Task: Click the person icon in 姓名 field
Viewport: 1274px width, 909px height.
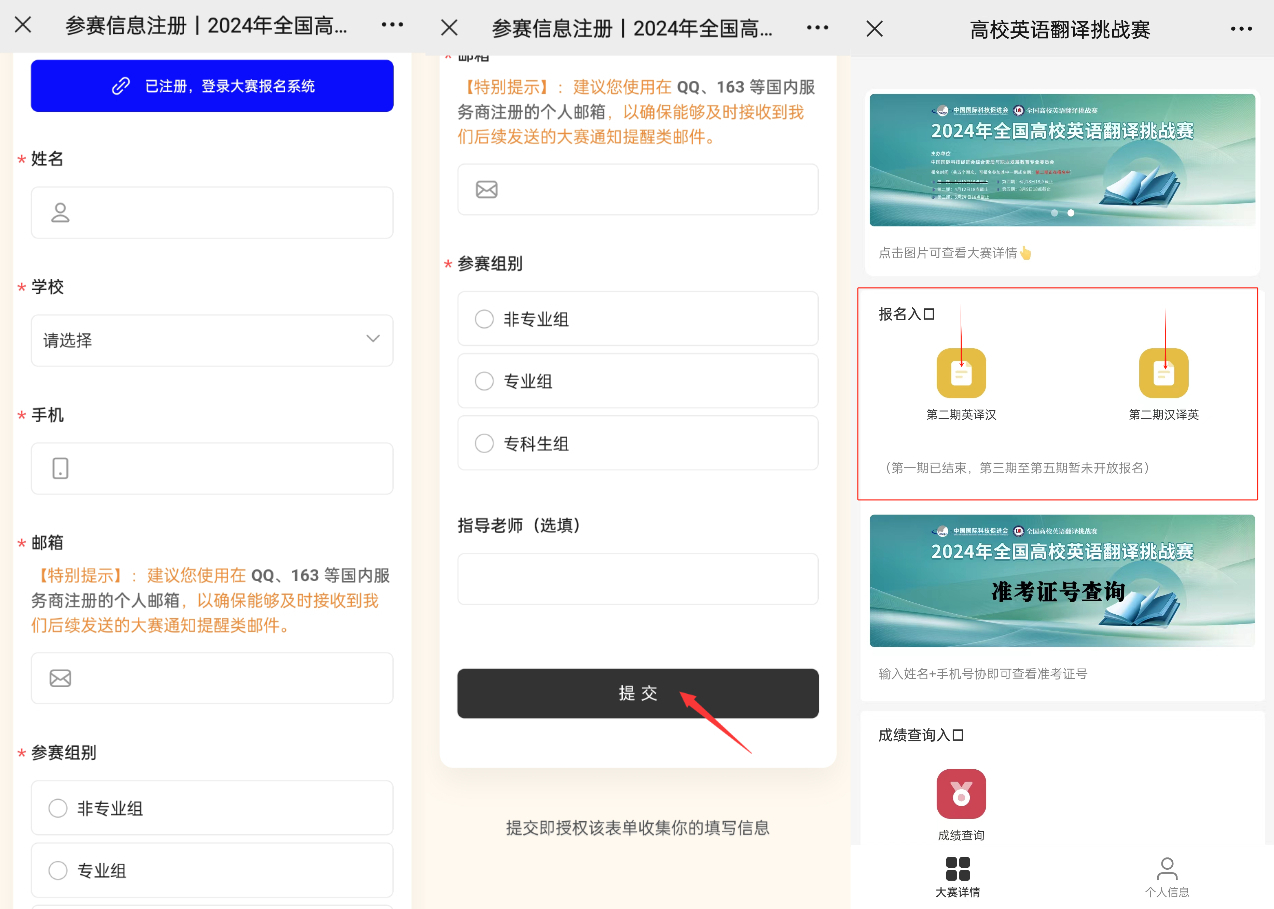Action: click(x=60, y=213)
